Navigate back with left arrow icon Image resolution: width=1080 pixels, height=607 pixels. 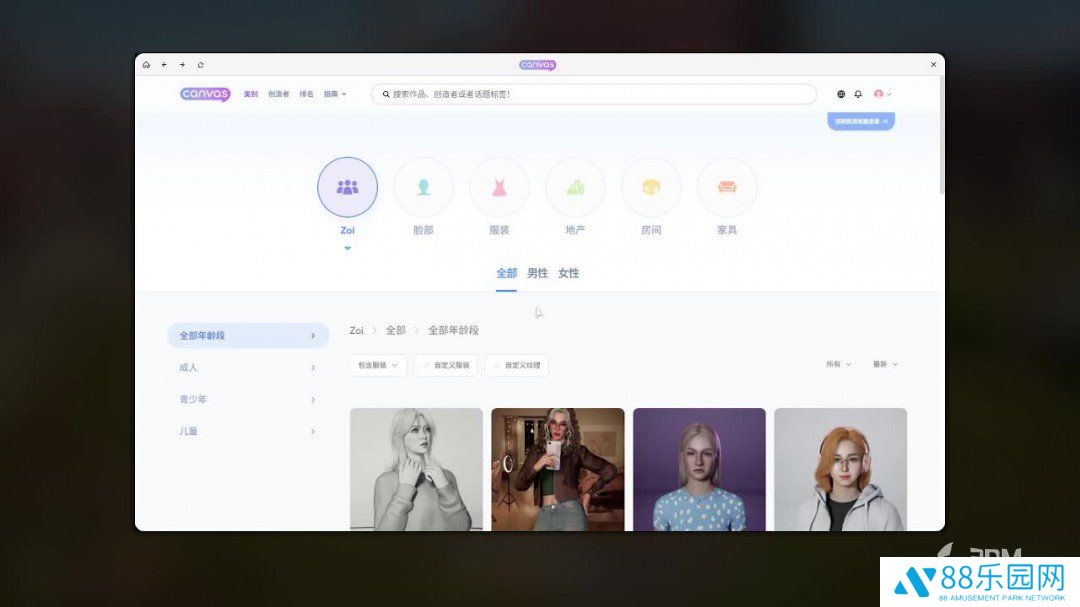click(x=164, y=65)
